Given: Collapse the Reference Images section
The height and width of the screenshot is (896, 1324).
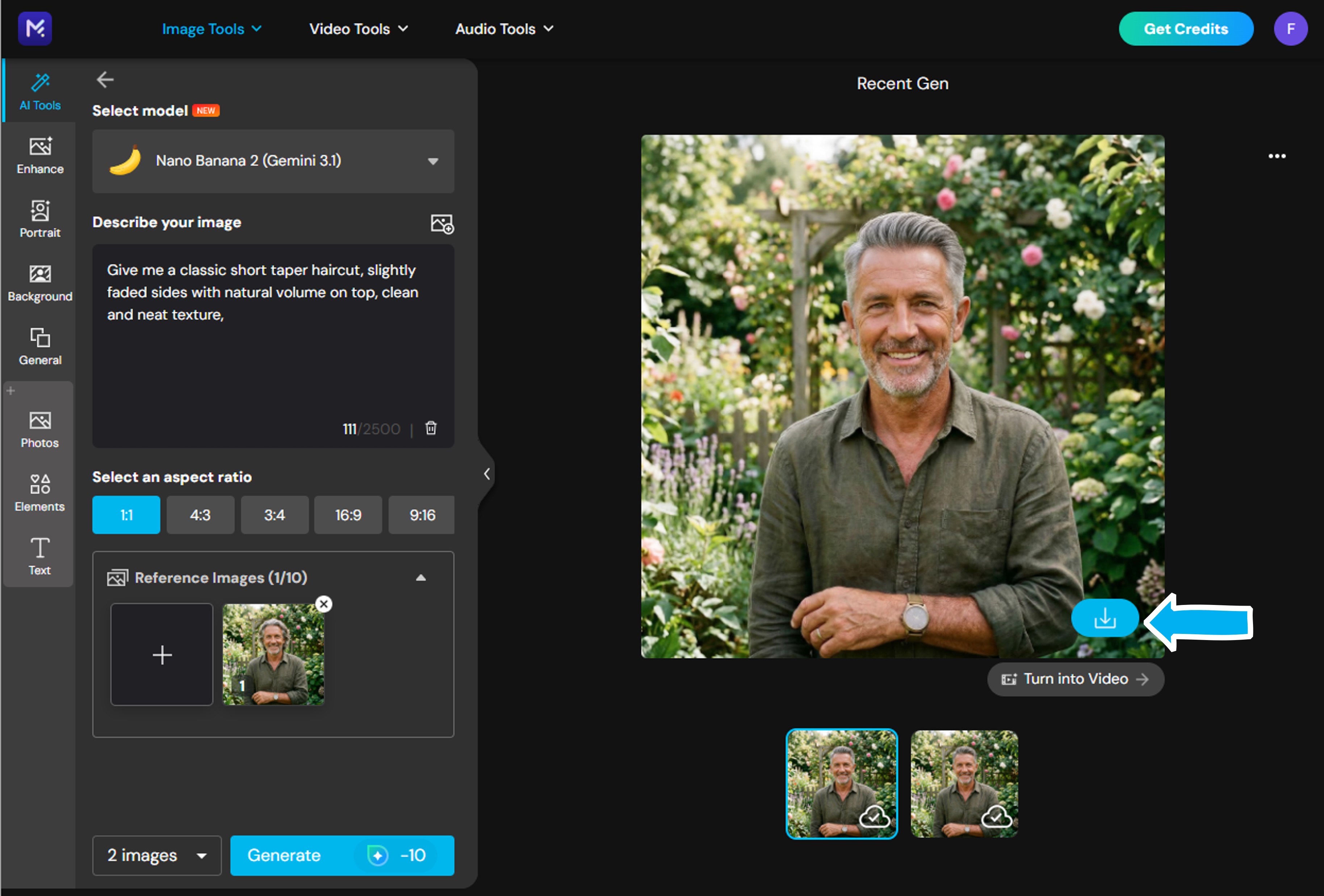Looking at the screenshot, I should [420, 577].
